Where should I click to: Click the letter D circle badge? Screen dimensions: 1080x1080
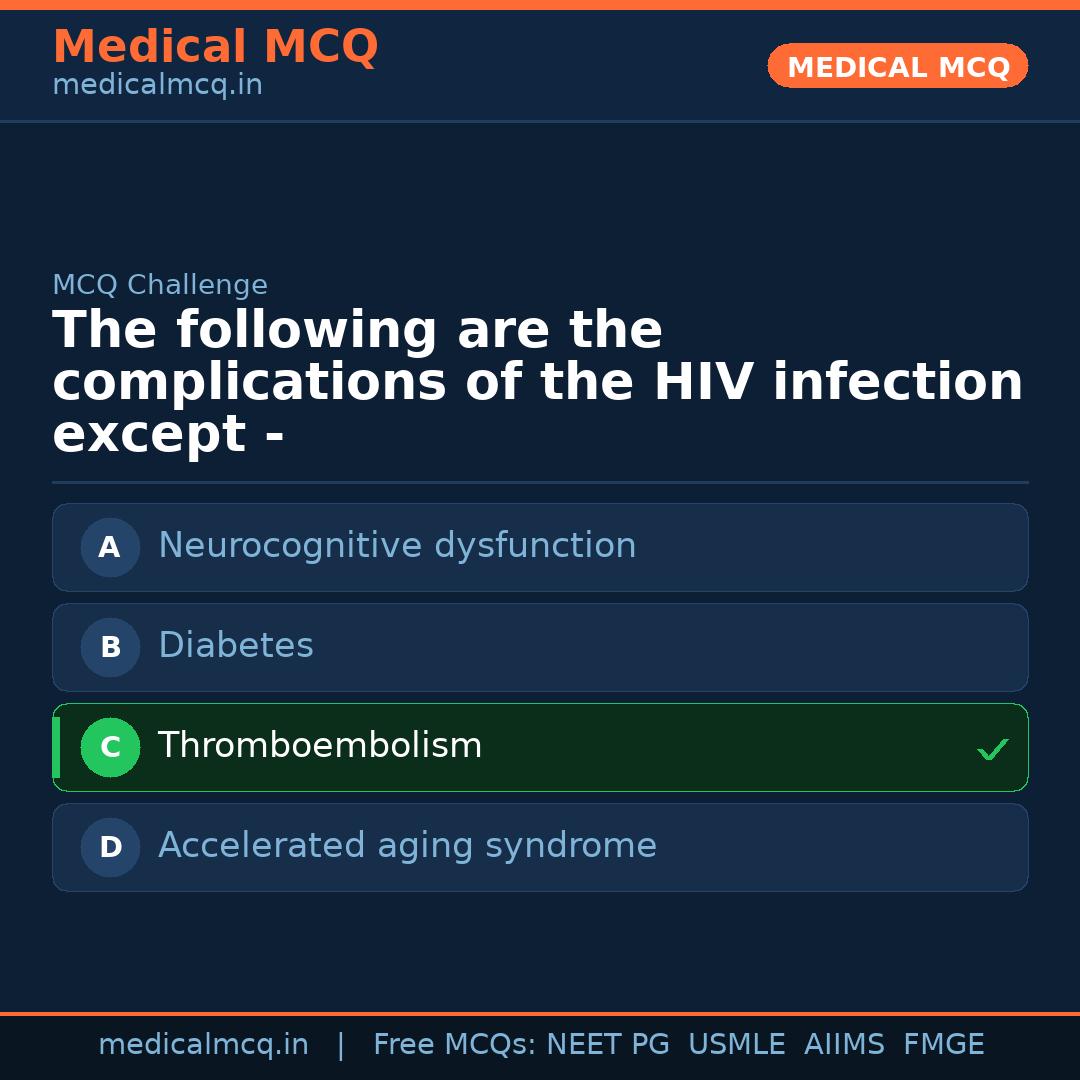pos(110,847)
